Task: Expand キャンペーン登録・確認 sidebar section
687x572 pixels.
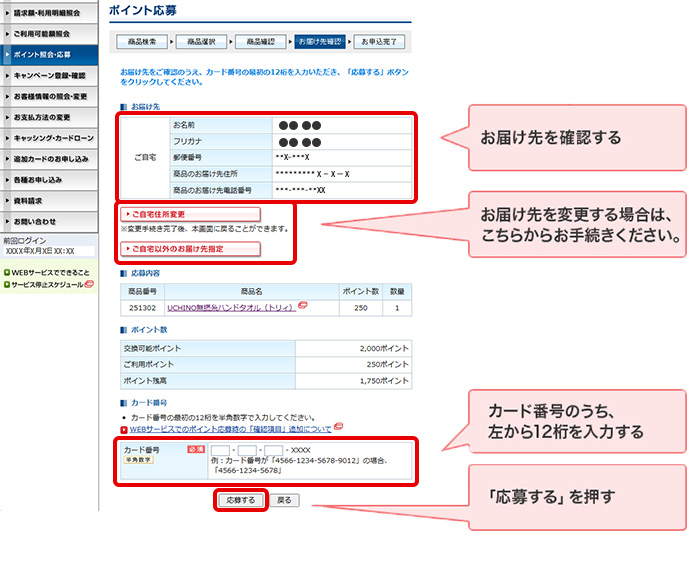Action: coord(52,75)
